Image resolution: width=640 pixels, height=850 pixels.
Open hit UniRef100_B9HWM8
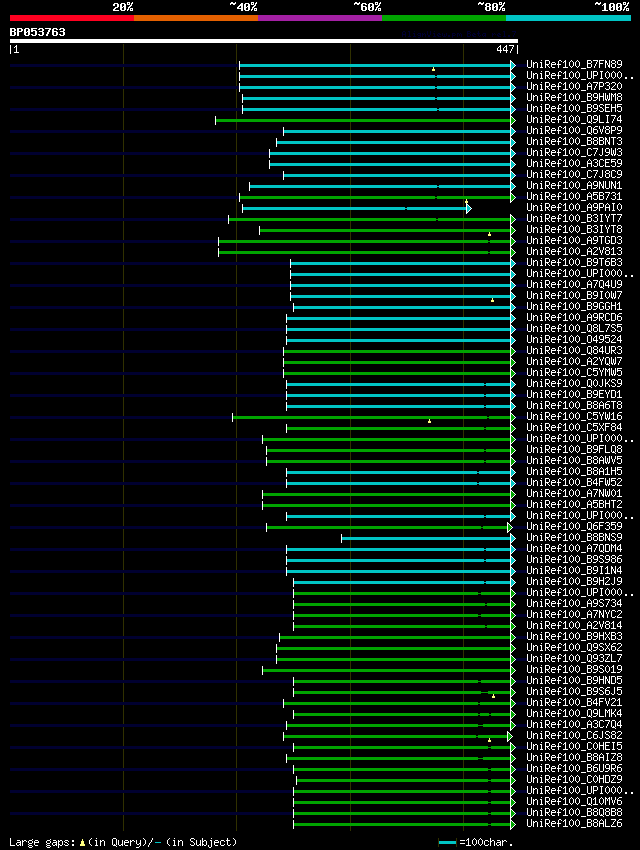[x=574, y=98]
